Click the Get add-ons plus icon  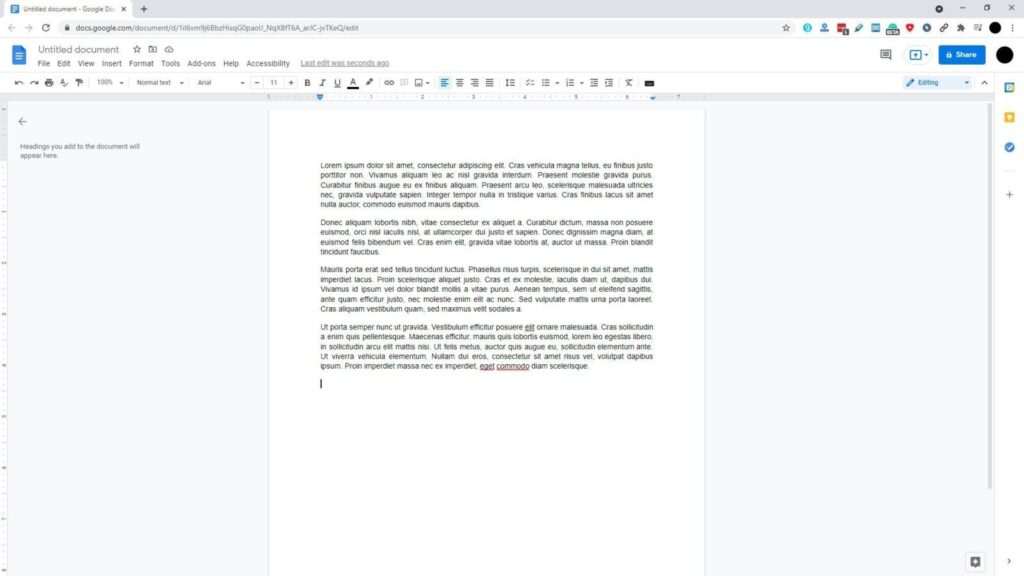click(x=1009, y=195)
